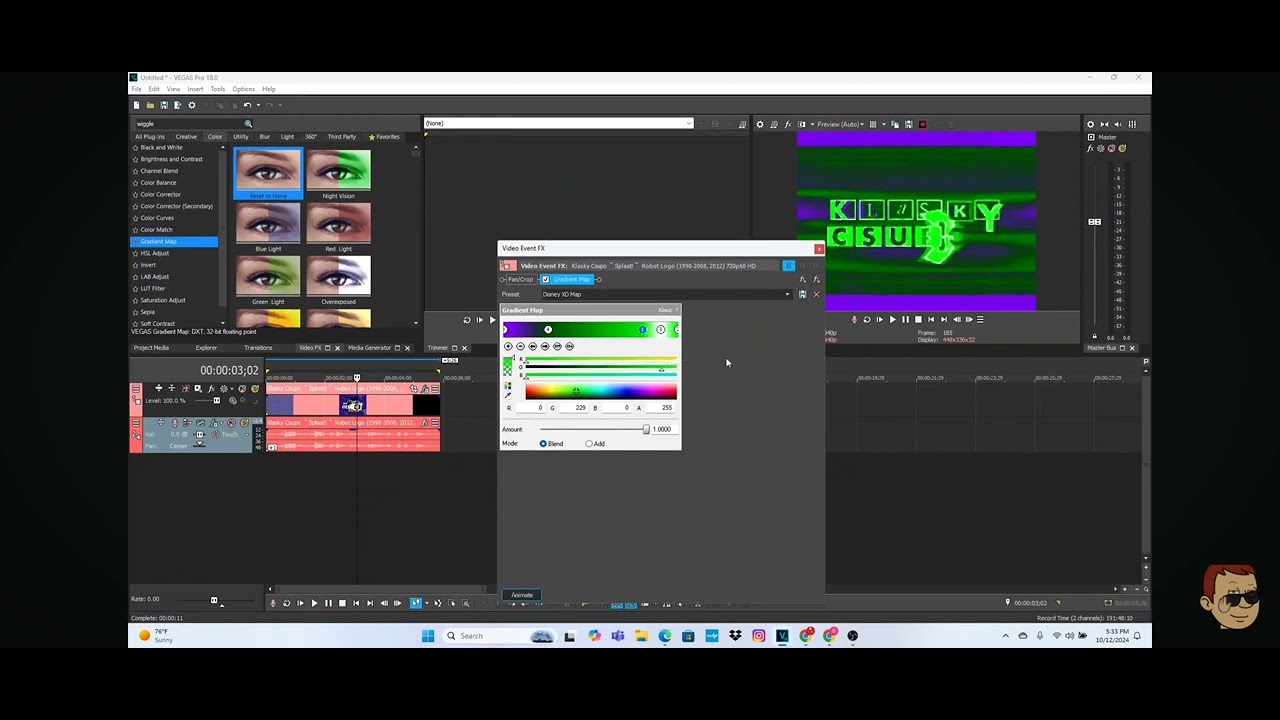Switch to Project Media tab
This screenshot has width=1280, height=720.
tap(152, 348)
